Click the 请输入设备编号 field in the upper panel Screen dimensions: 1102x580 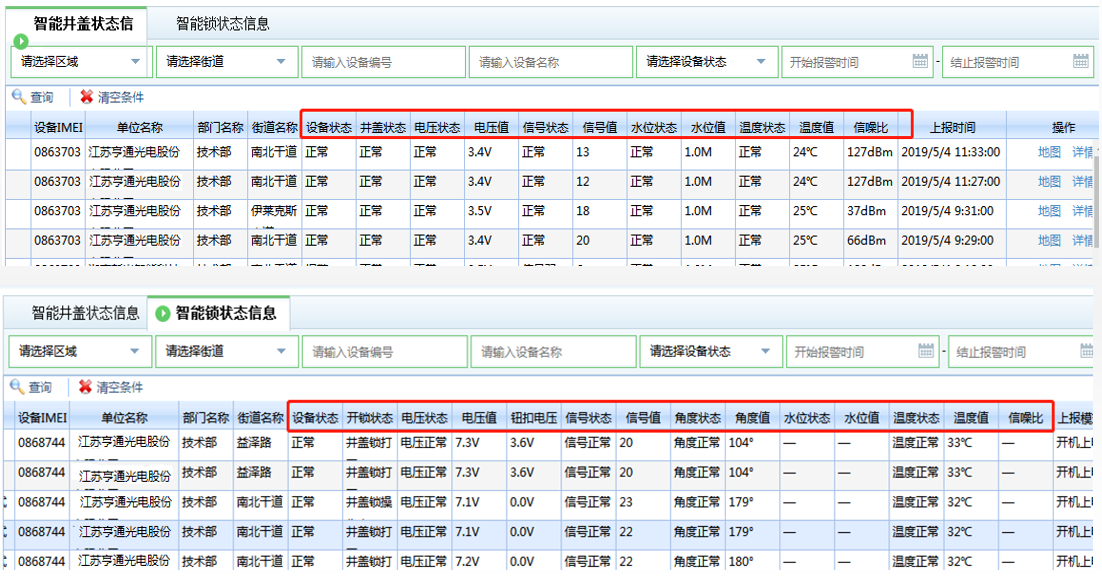tap(383, 62)
